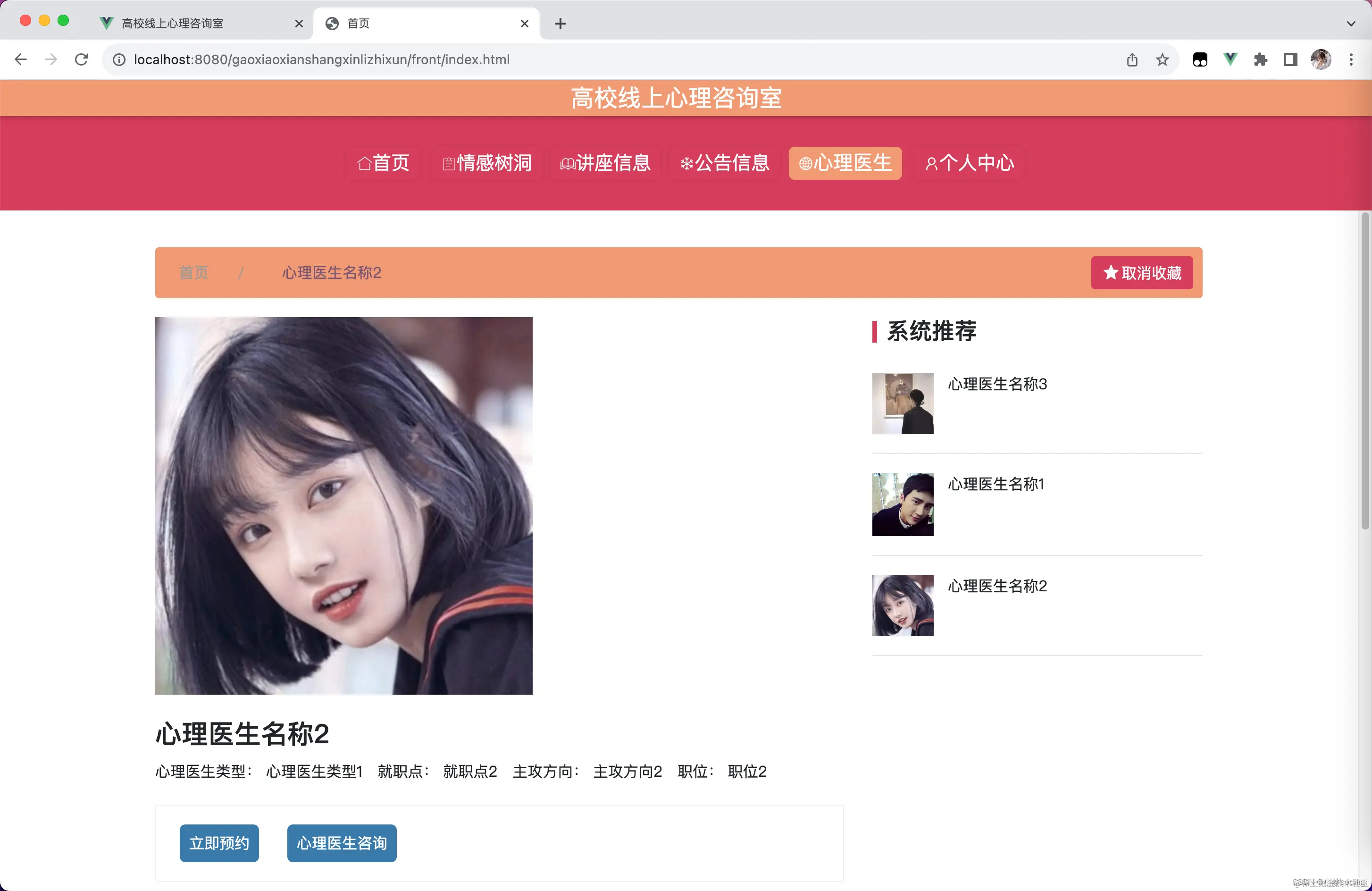This screenshot has width=1372, height=891.
Task: Expand the tab search chevron
Action: (x=1351, y=24)
